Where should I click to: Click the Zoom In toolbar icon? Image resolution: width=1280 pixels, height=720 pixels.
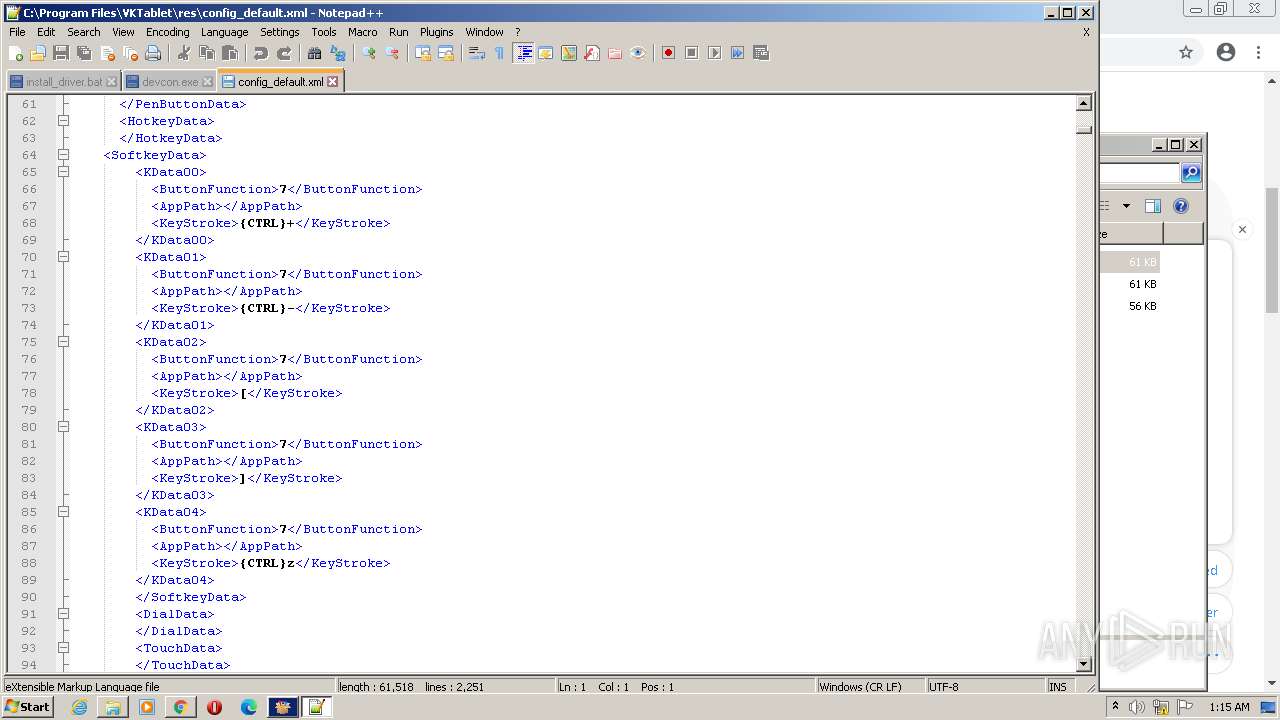click(368, 53)
